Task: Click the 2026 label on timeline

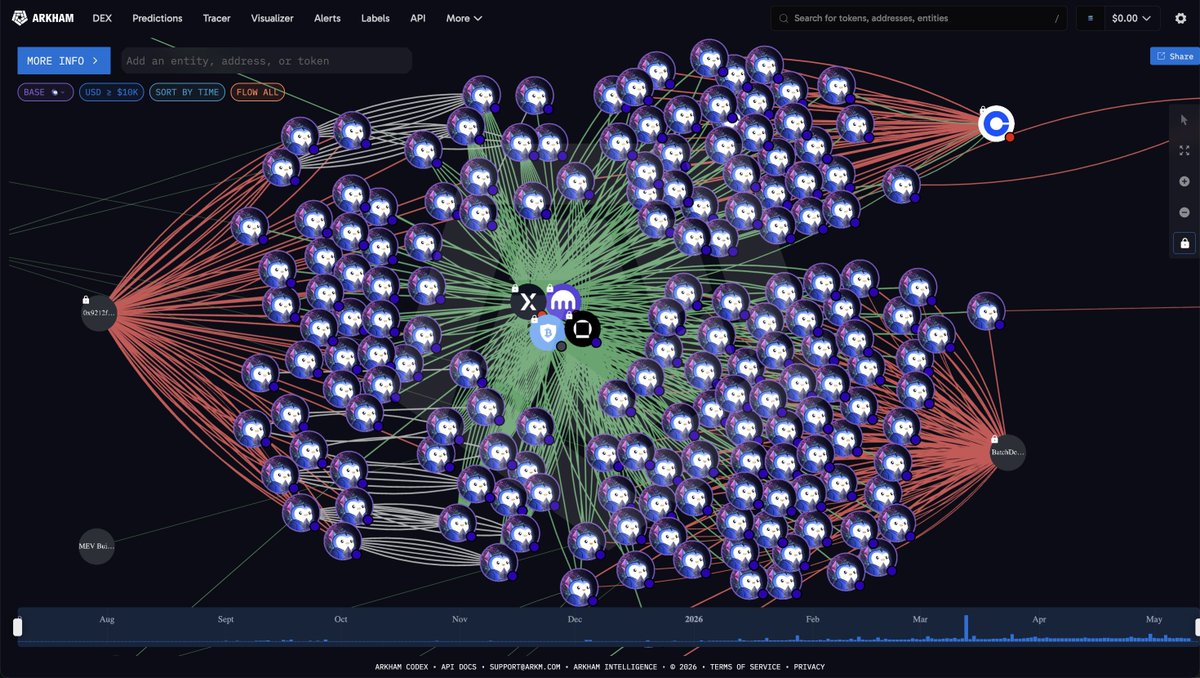Action: pyautogui.click(x=692, y=620)
